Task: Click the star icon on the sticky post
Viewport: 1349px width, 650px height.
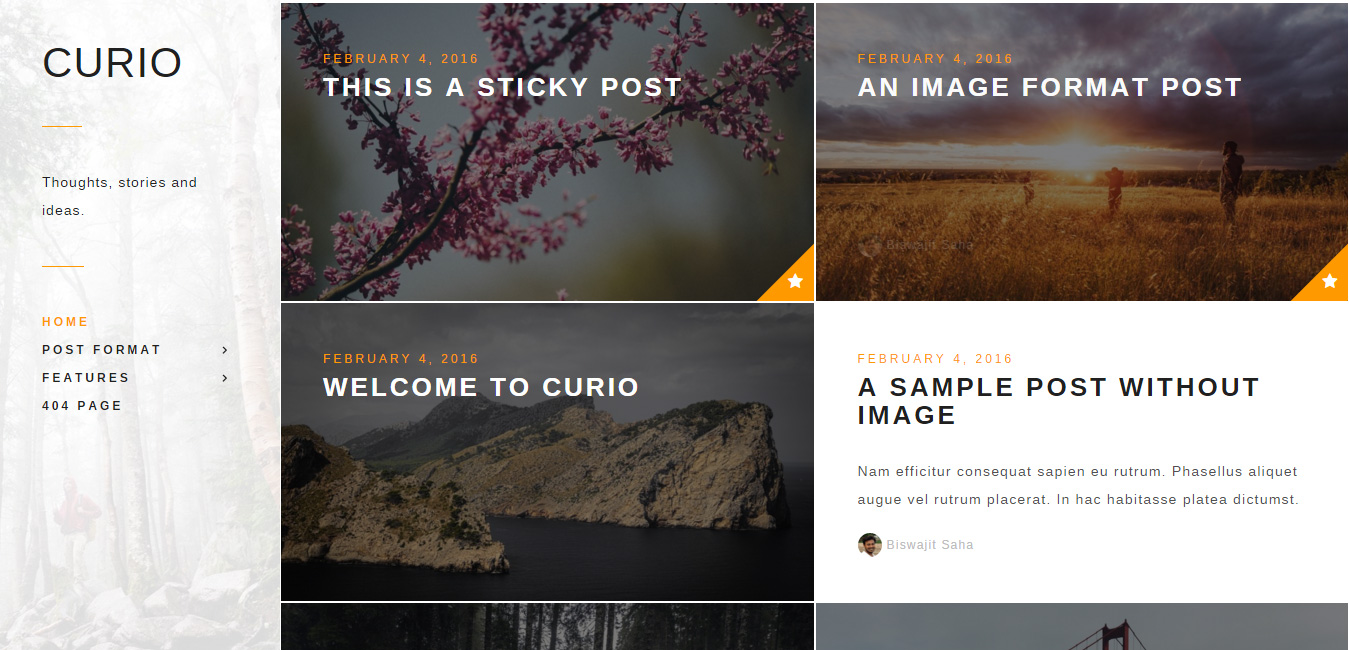Action: [x=795, y=281]
